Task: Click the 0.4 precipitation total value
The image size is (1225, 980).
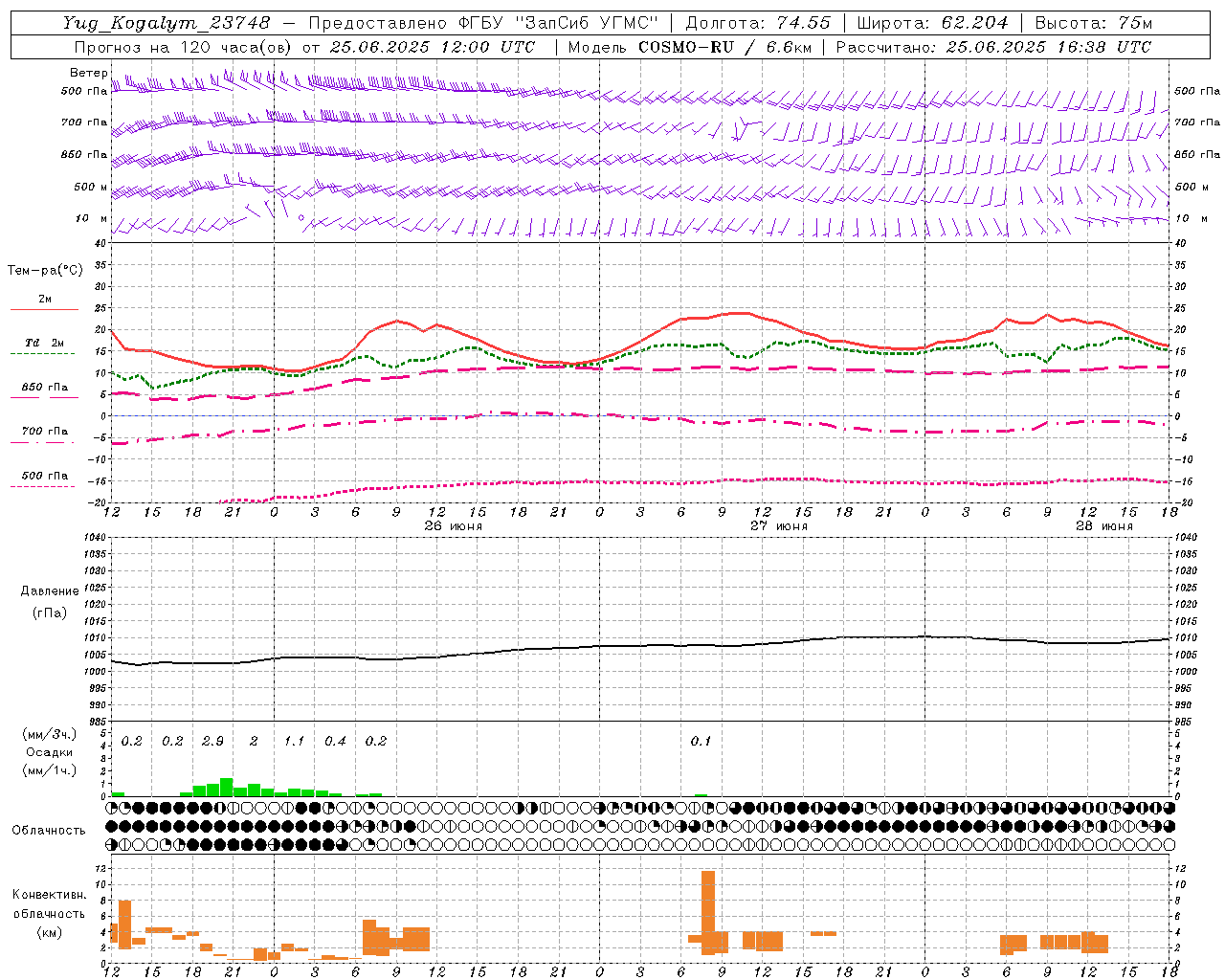Action: (335, 742)
